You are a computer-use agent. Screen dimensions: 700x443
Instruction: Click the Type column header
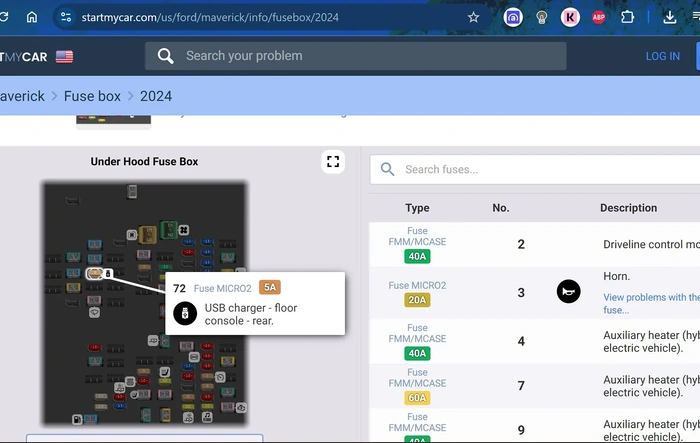[x=417, y=208]
